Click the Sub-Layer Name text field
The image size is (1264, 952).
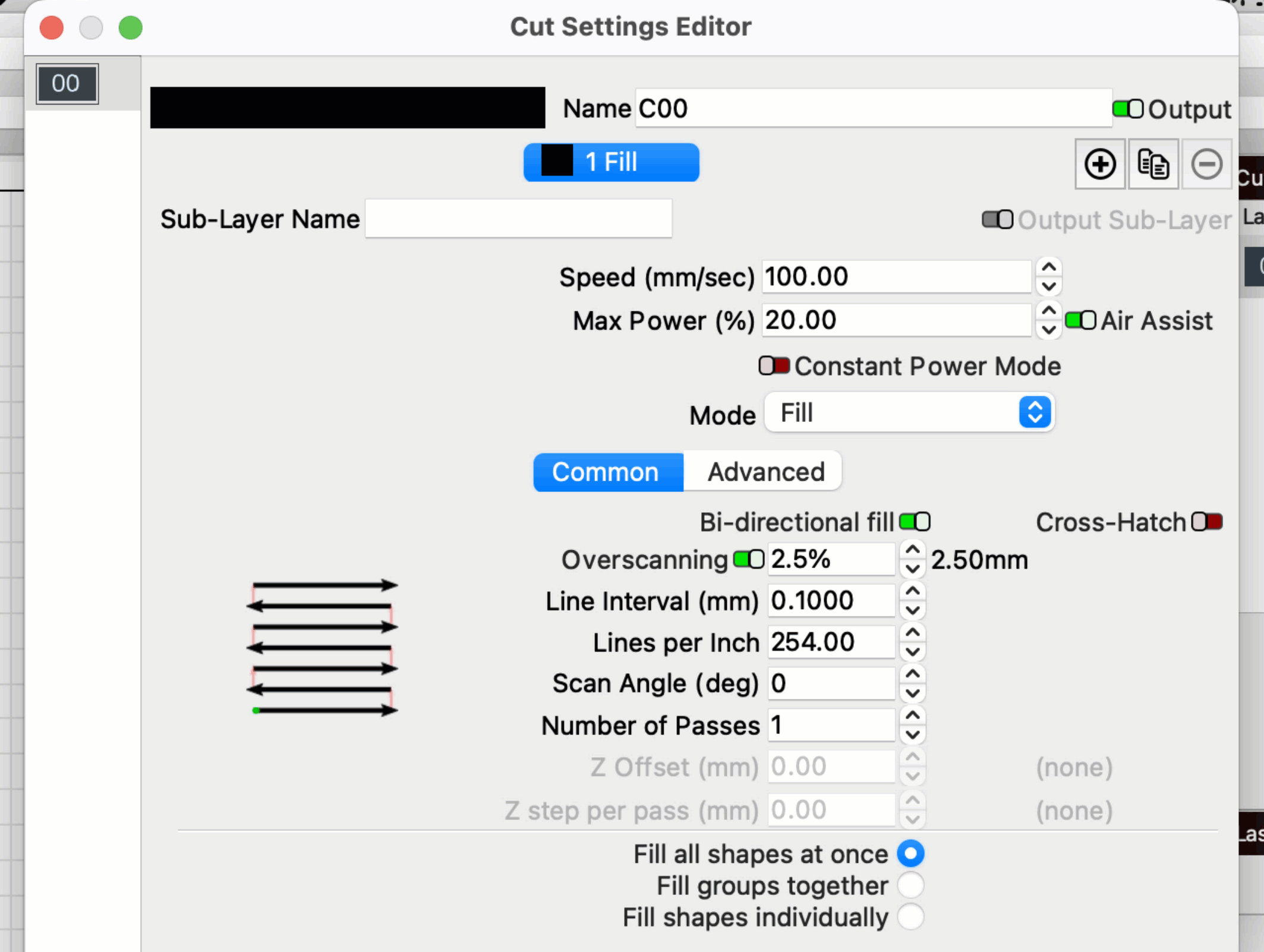(x=518, y=219)
